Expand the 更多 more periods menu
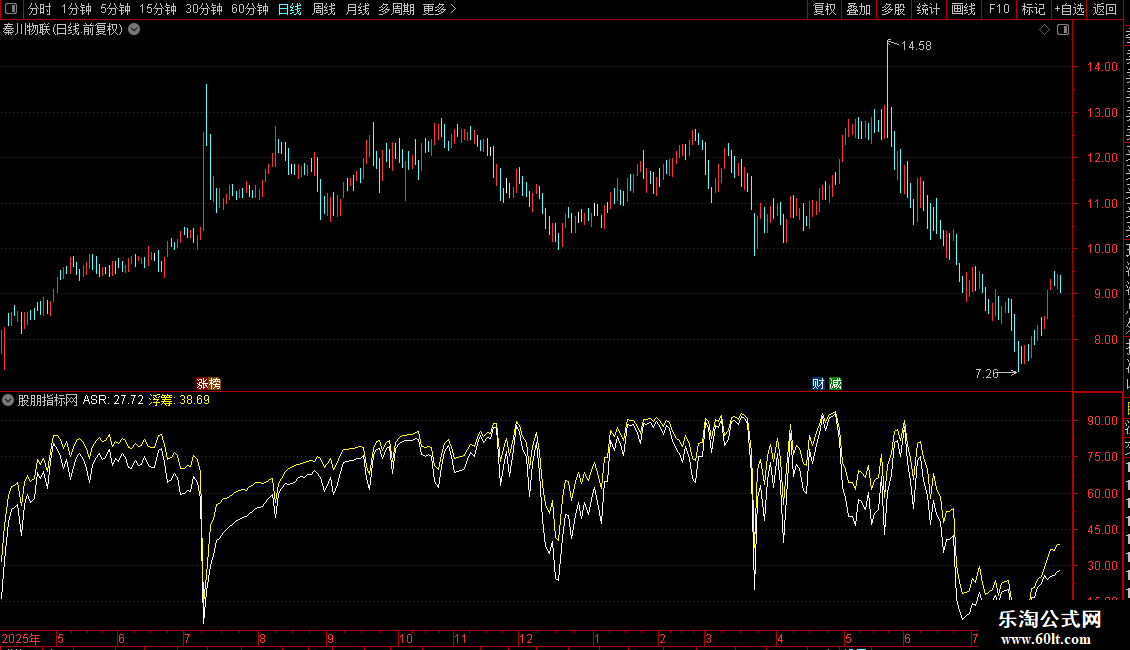Viewport: 1130px width, 650px height. (439, 9)
